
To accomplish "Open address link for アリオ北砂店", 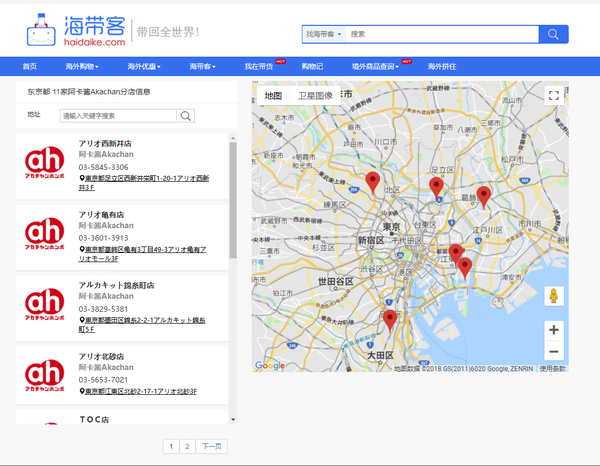I will (138, 391).
